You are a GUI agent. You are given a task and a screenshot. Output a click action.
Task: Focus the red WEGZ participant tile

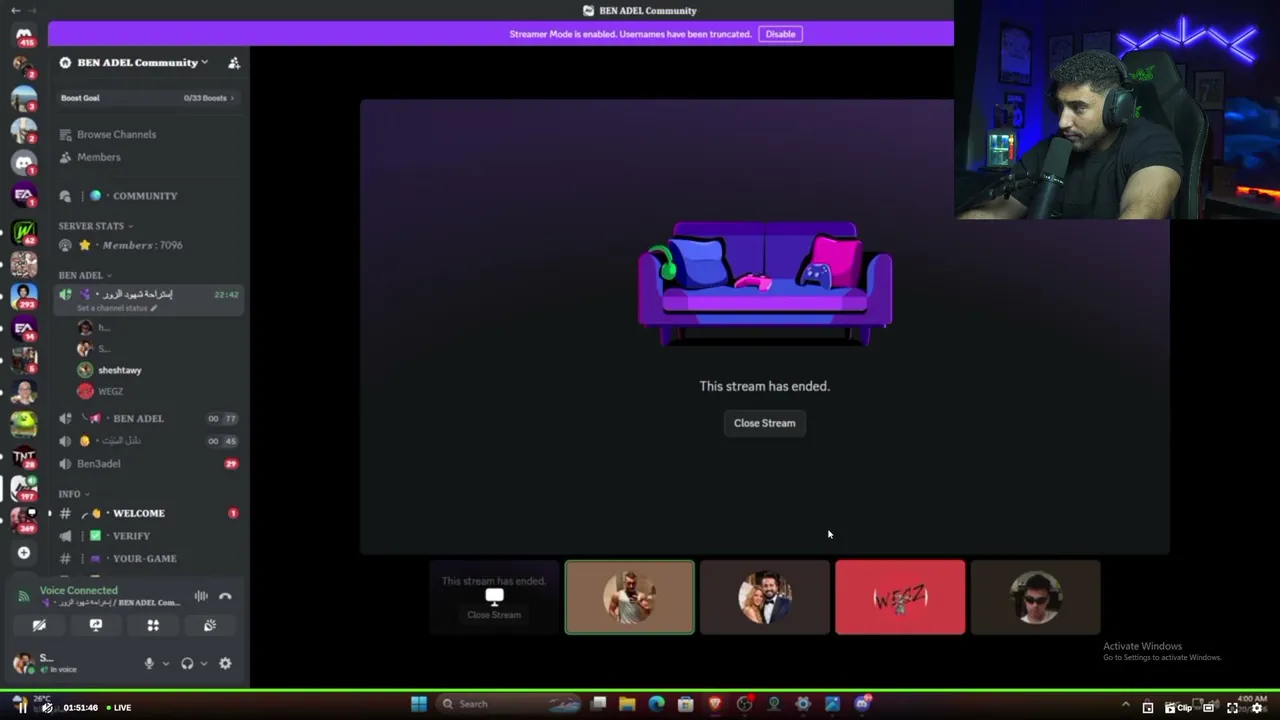pos(900,597)
